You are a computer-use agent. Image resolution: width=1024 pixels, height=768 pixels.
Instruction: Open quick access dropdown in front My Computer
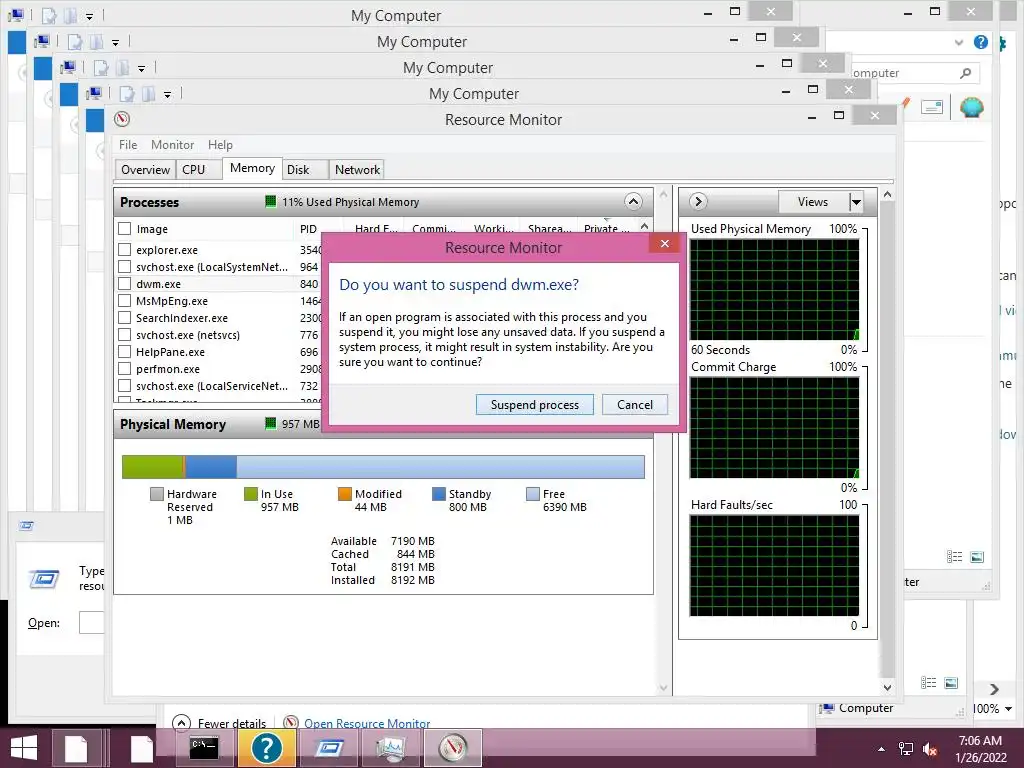point(167,95)
